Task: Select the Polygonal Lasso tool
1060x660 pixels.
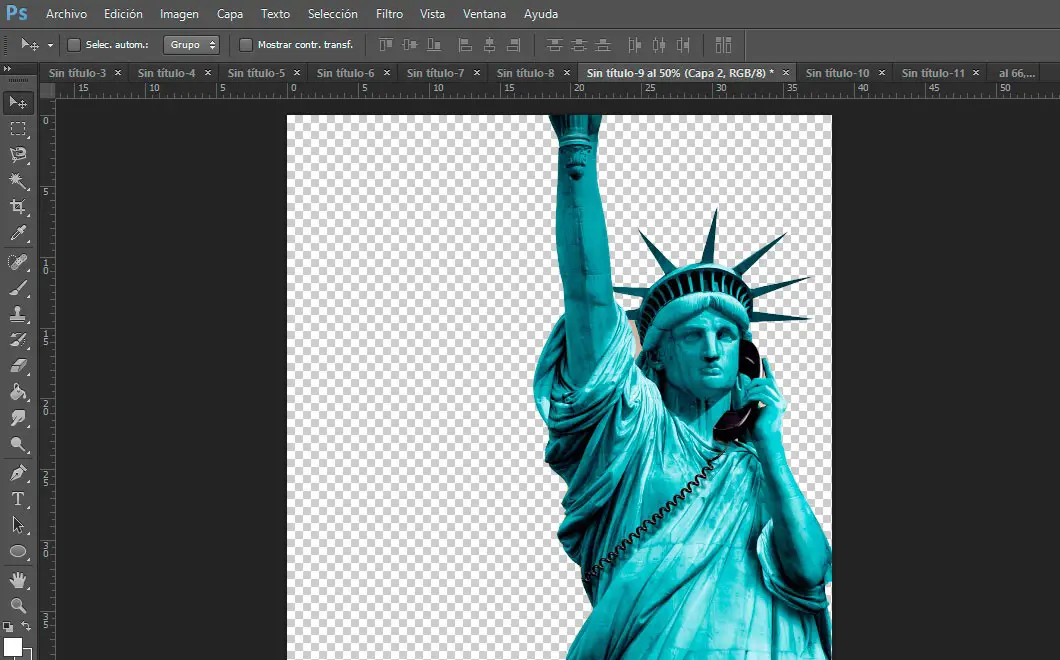Action: 18,155
